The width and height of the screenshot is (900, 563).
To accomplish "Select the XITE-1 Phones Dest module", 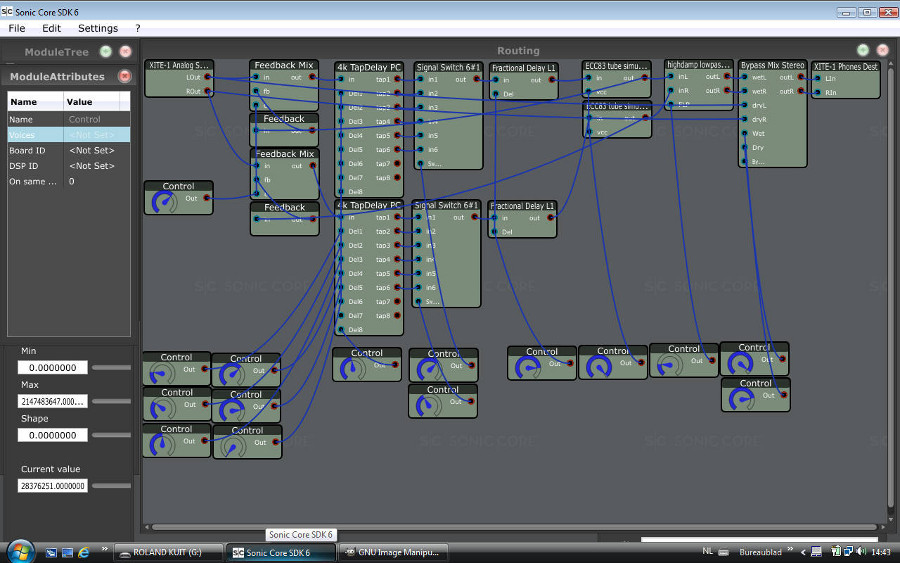I will coord(845,66).
